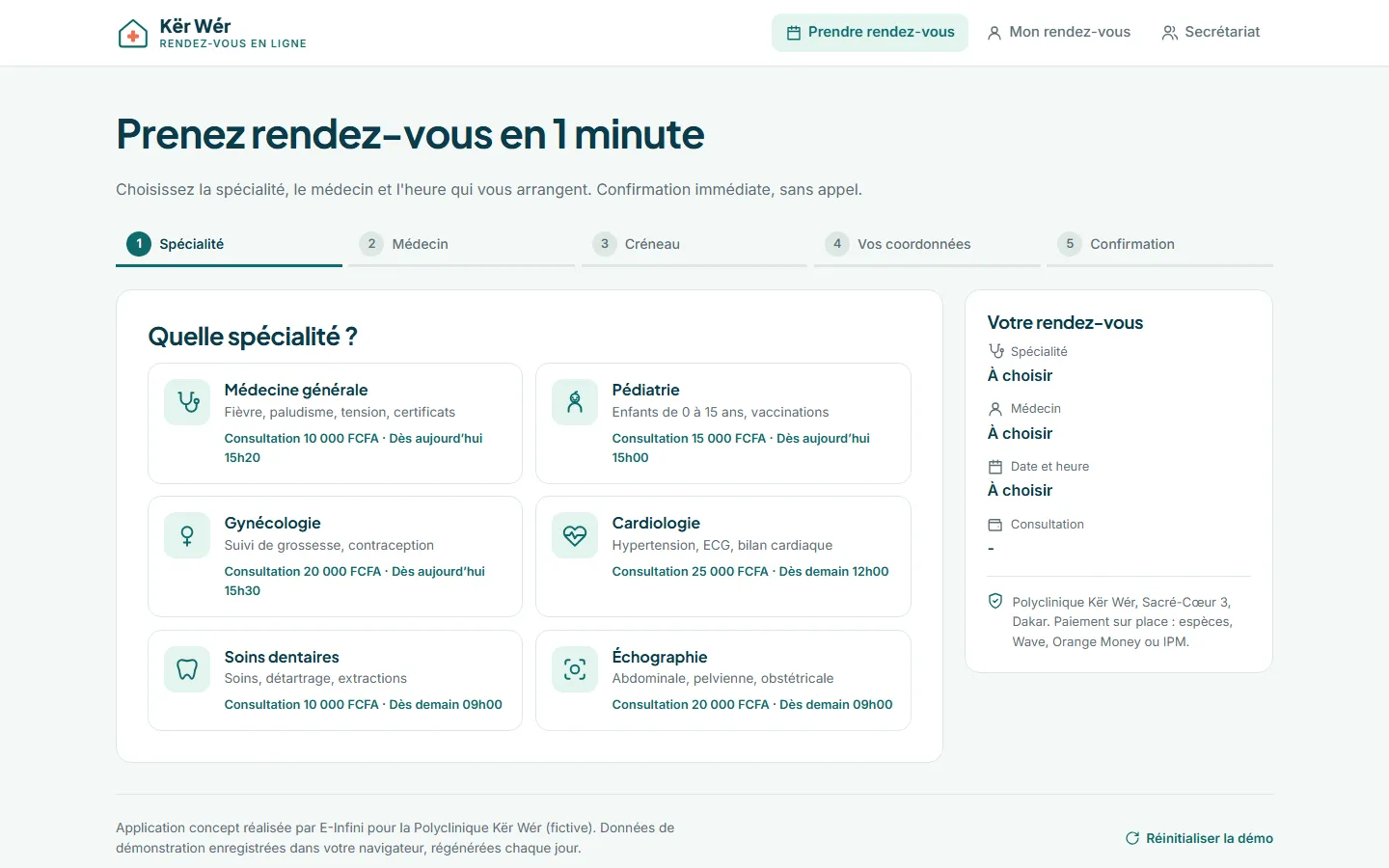Click "Abdominale, pelvienne, obstétricale" text
1389x868 pixels.
pyautogui.click(x=722, y=679)
